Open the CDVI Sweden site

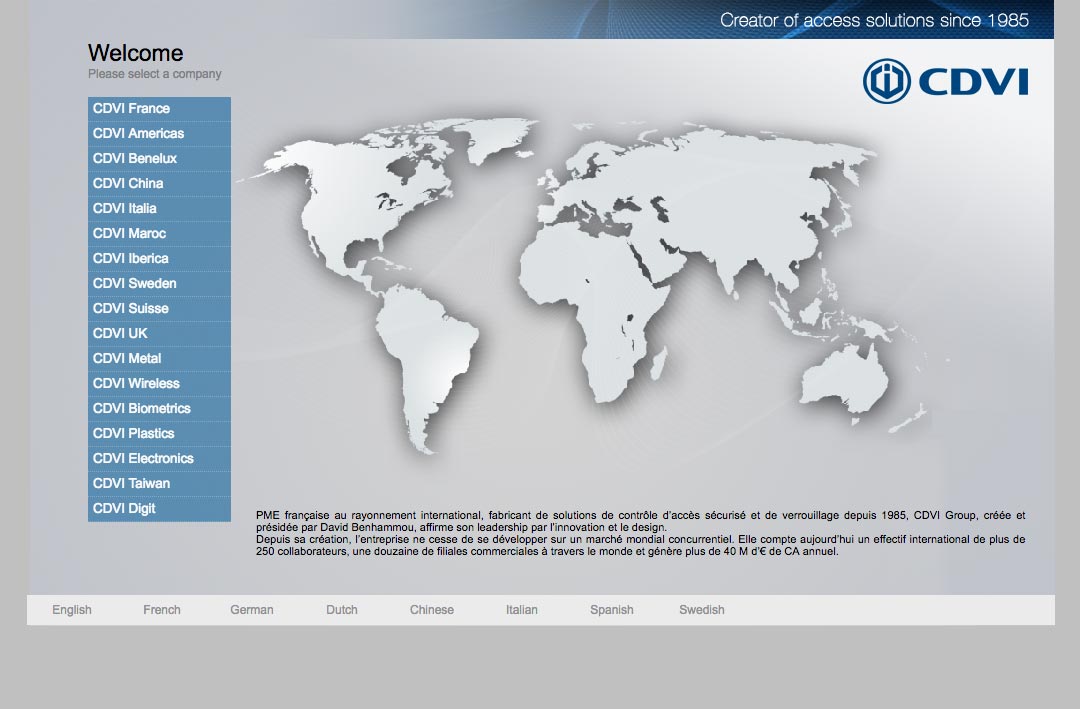click(159, 284)
